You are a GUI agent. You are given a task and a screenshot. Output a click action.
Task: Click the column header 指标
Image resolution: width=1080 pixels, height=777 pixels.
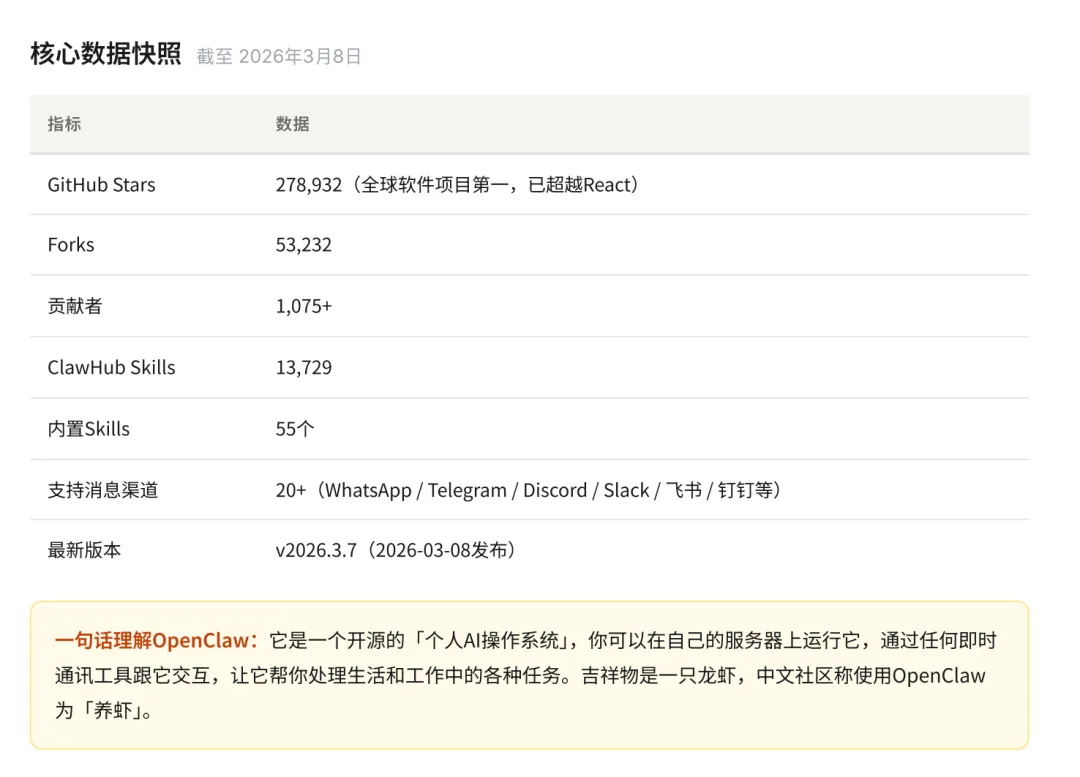click(x=64, y=124)
